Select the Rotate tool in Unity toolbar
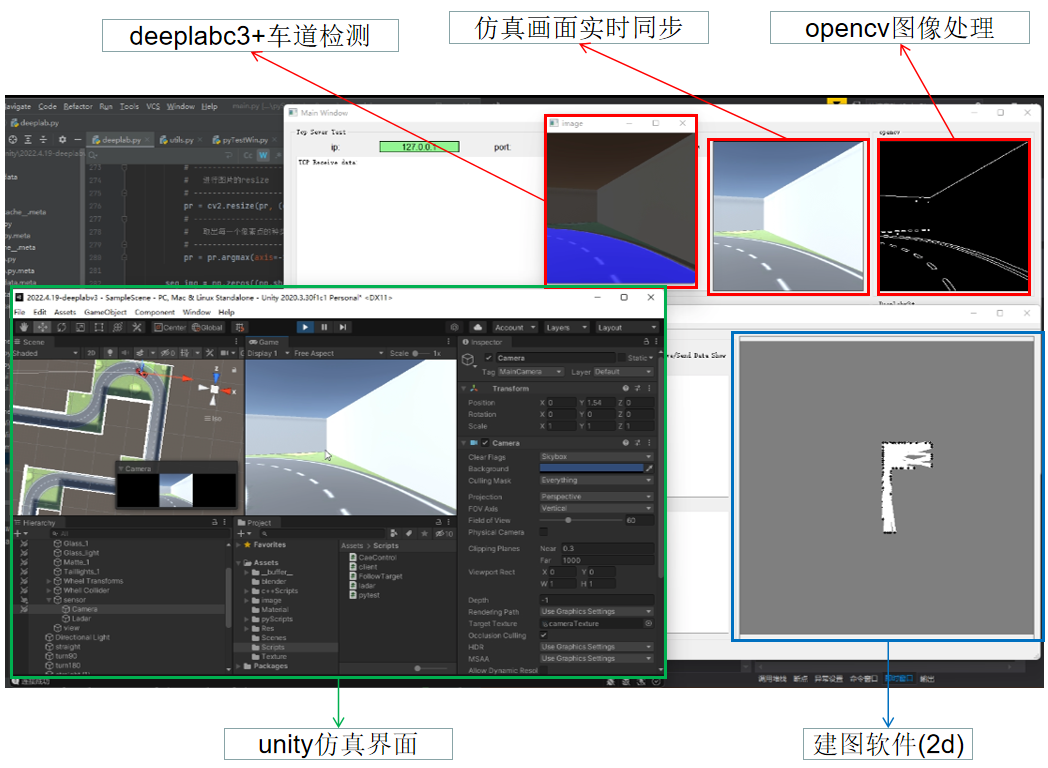 pos(61,328)
